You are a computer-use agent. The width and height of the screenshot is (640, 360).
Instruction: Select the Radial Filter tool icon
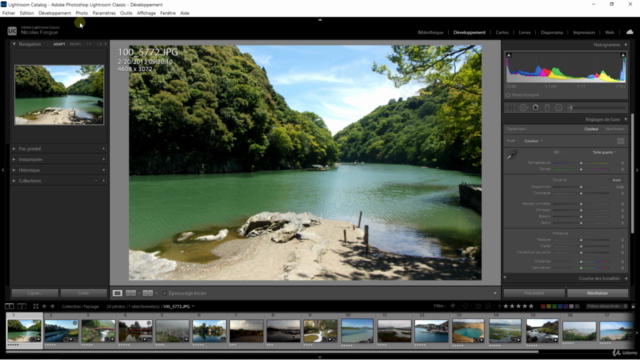click(559, 108)
